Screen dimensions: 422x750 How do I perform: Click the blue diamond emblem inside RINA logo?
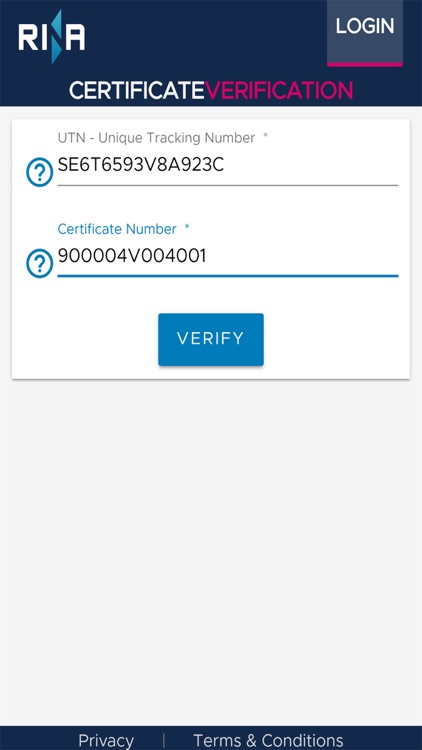click(56, 37)
